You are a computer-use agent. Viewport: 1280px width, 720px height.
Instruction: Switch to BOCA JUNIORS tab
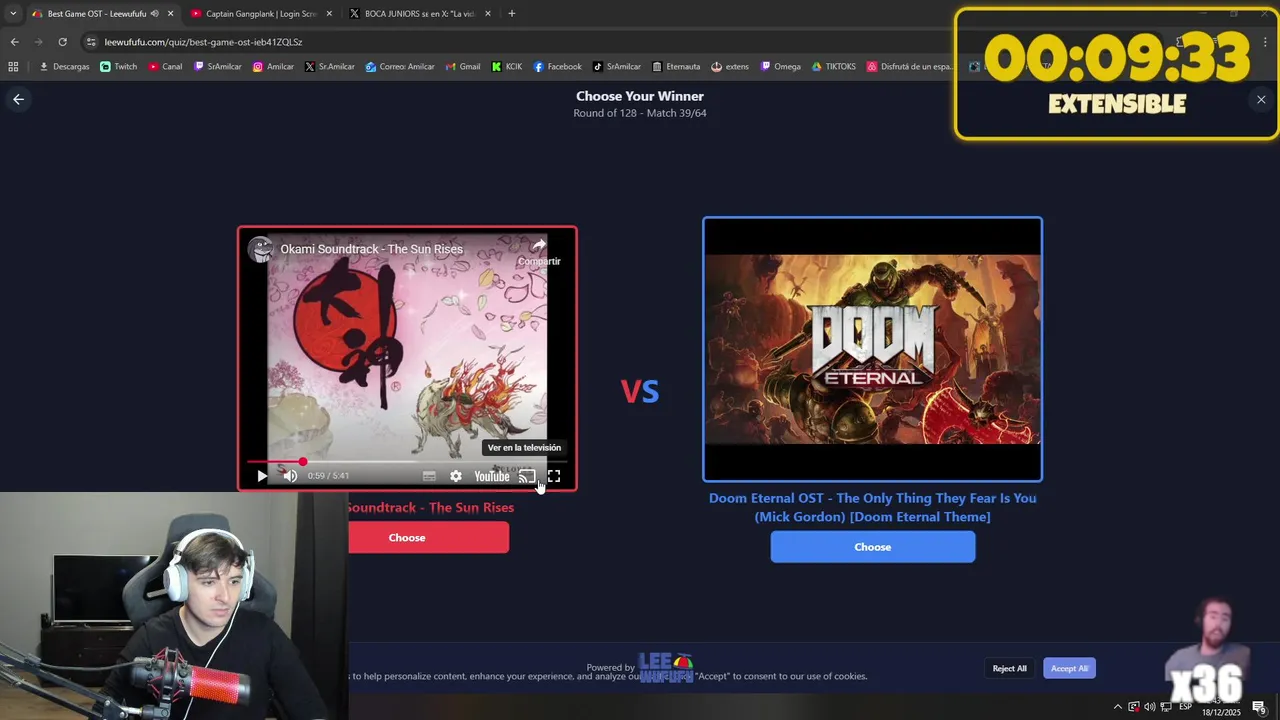tap(420, 13)
